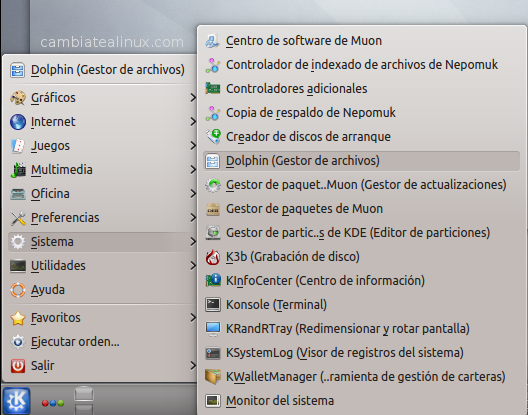Click the KWalletManager wallet icon
Image resolution: width=528 pixels, height=415 pixels.
click(x=213, y=377)
